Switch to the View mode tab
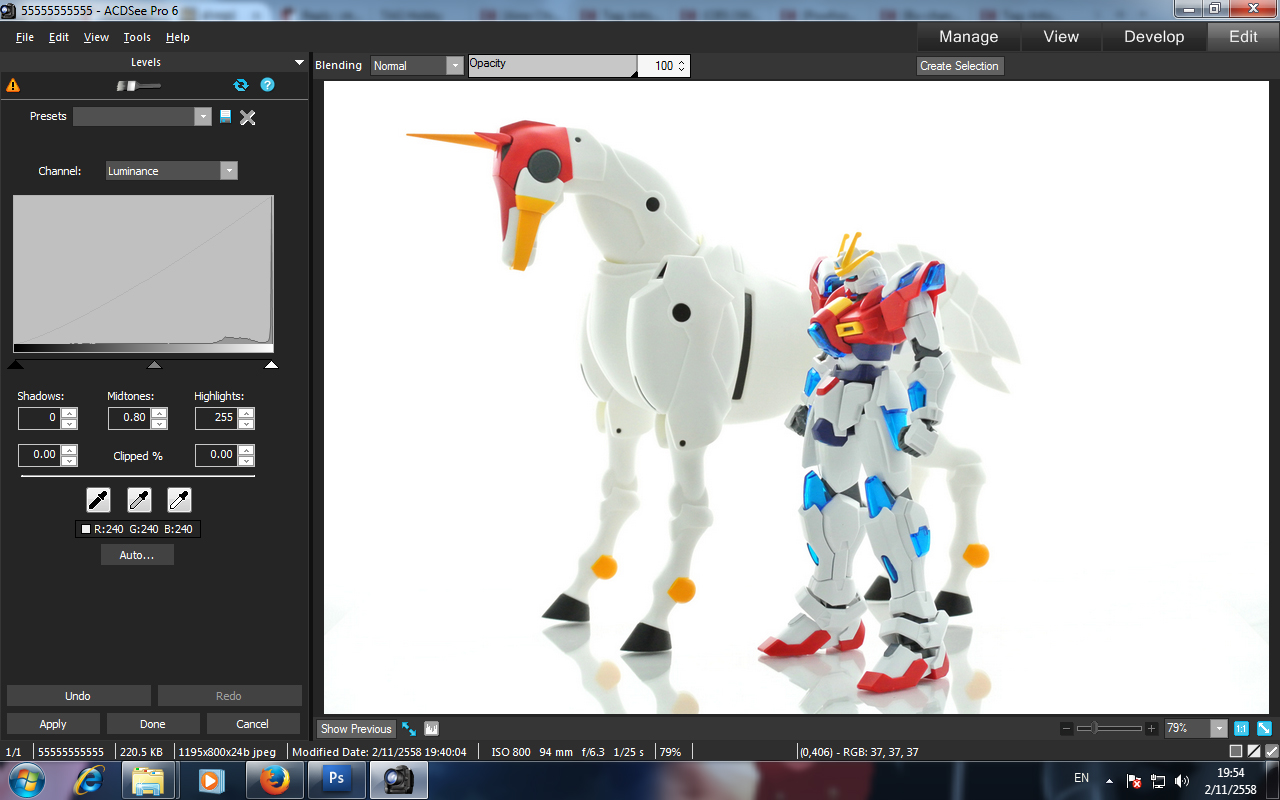1280x800 pixels. click(x=1061, y=37)
